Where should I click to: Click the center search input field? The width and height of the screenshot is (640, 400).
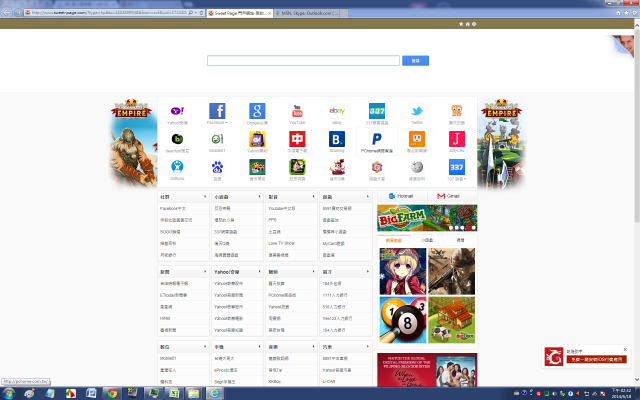tap(303, 61)
